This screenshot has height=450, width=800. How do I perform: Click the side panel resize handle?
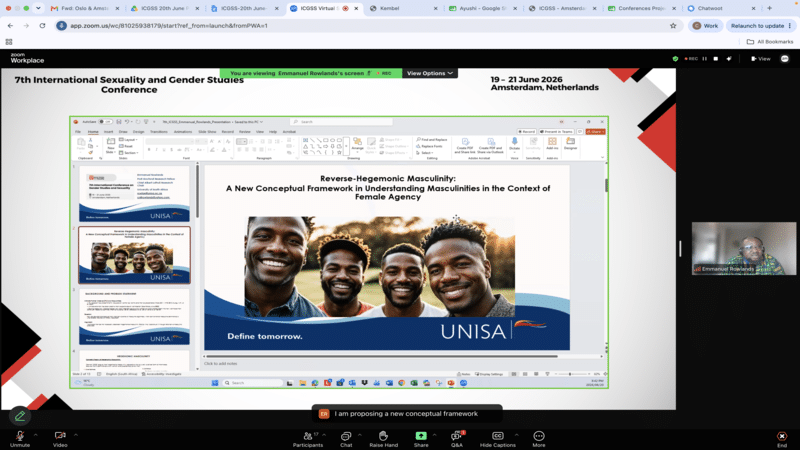(680, 248)
